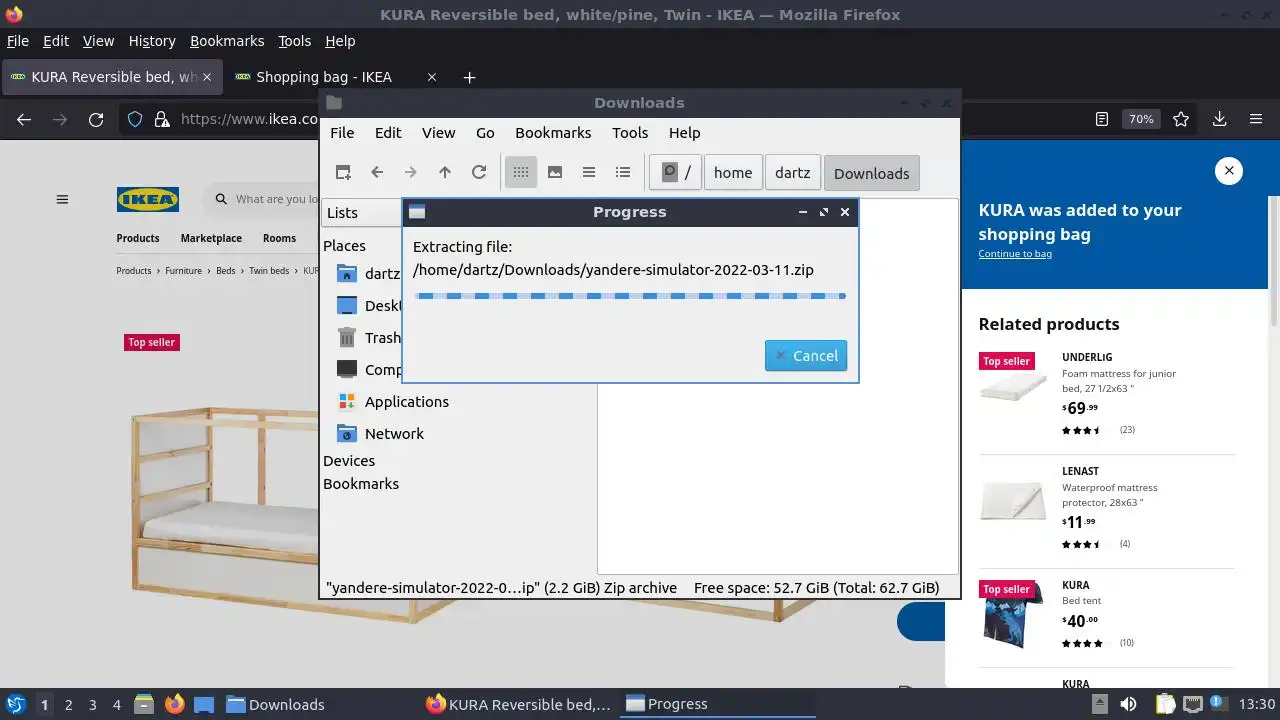Jump to 'dartz' path segment

(793, 172)
